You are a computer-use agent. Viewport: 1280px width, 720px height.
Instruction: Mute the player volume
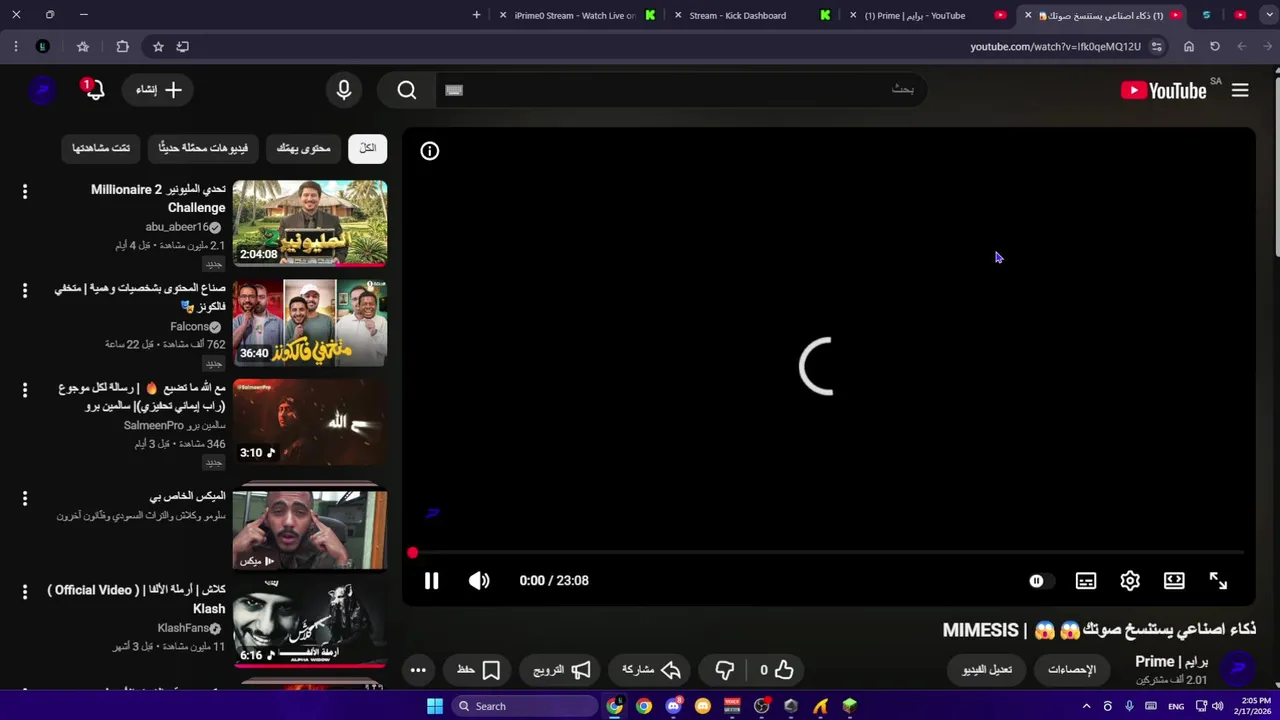pyautogui.click(x=479, y=581)
